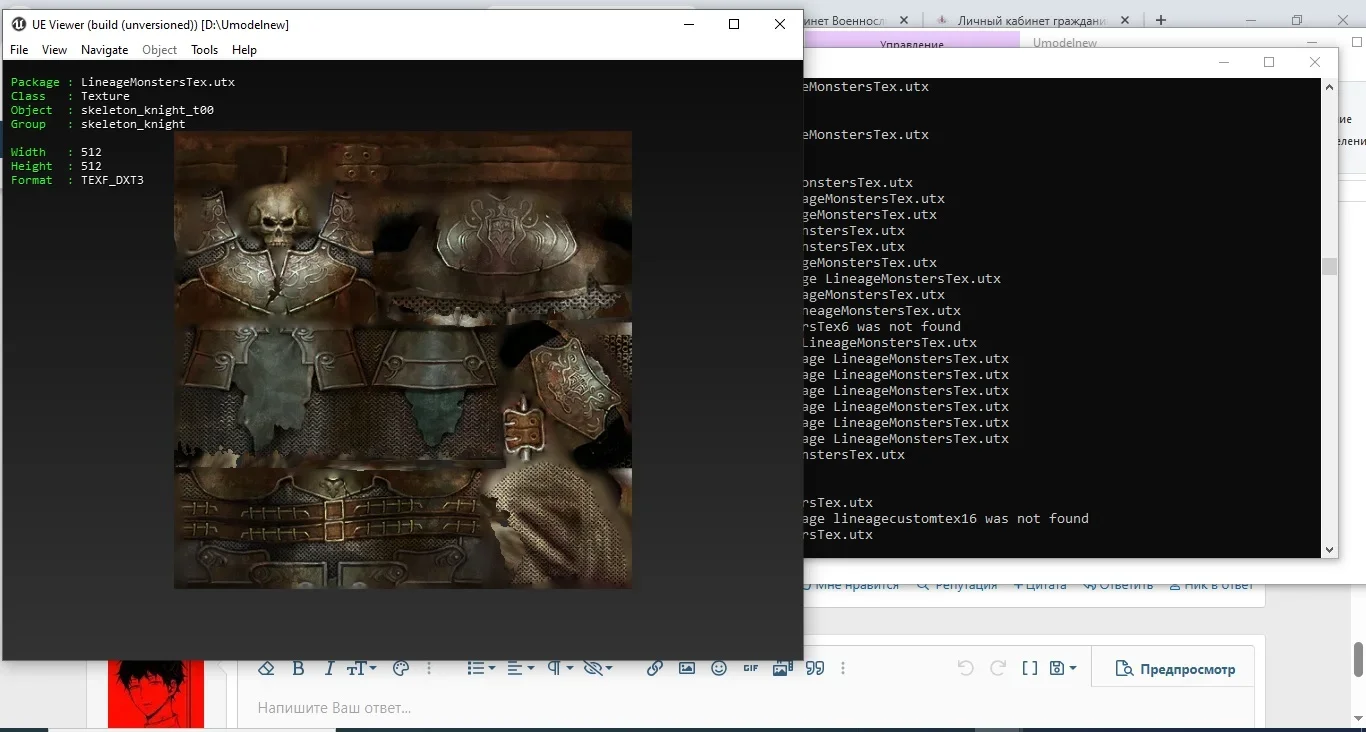The height and width of the screenshot is (732, 1366).
Task: Click the Format value TEXF_DXT3
Action: pos(112,180)
